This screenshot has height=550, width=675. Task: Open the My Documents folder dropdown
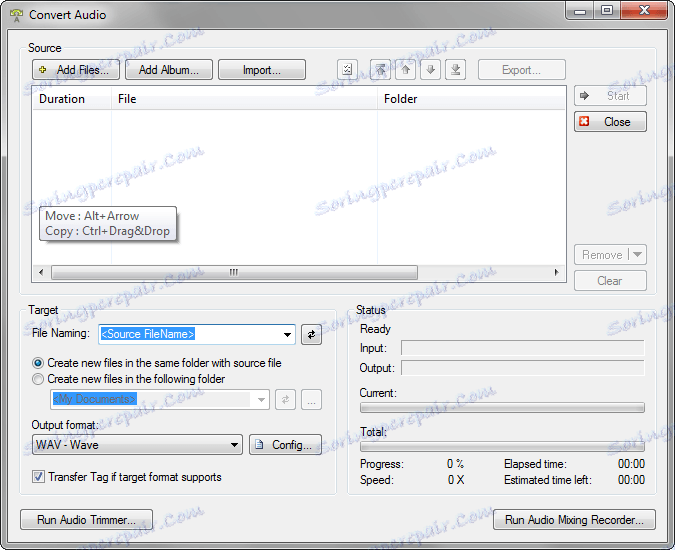[x=261, y=400]
